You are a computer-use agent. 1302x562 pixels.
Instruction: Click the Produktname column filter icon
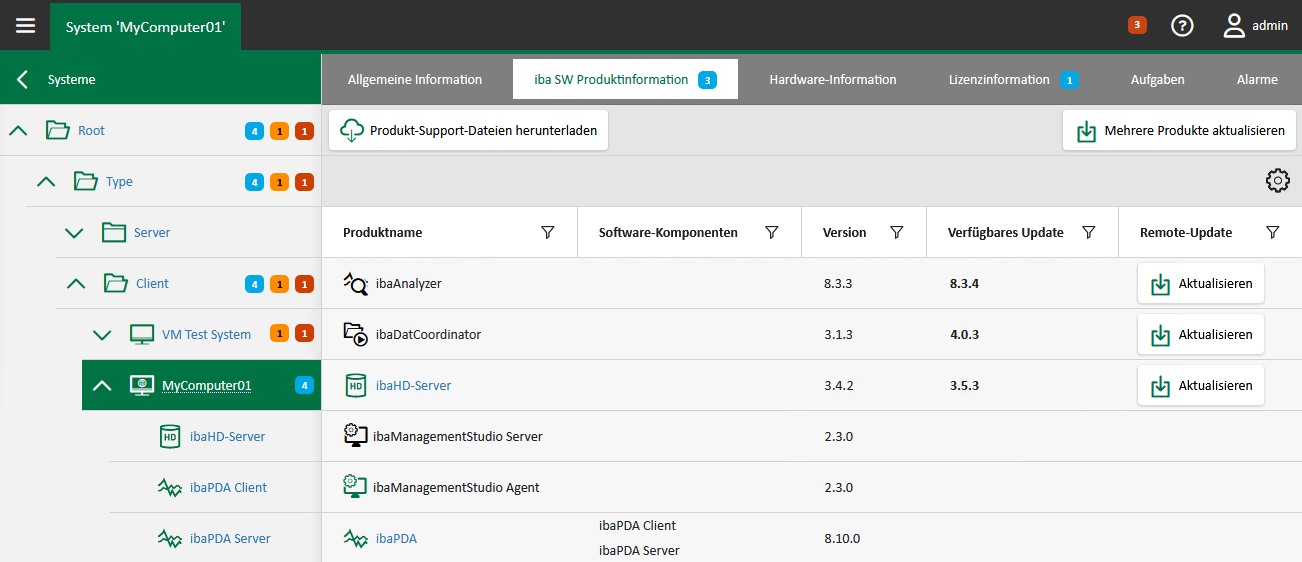pos(547,232)
